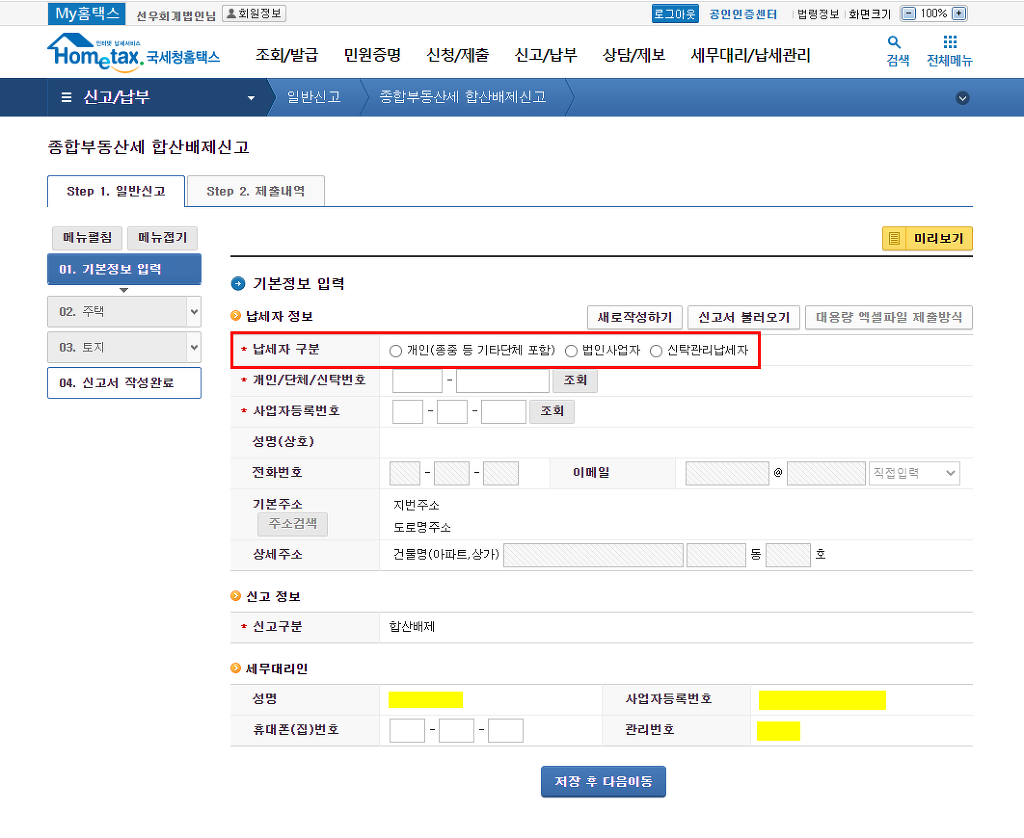Click the 저장 후 다음이동 button
This screenshot has height=838, width=1024.
coord(603,782)
